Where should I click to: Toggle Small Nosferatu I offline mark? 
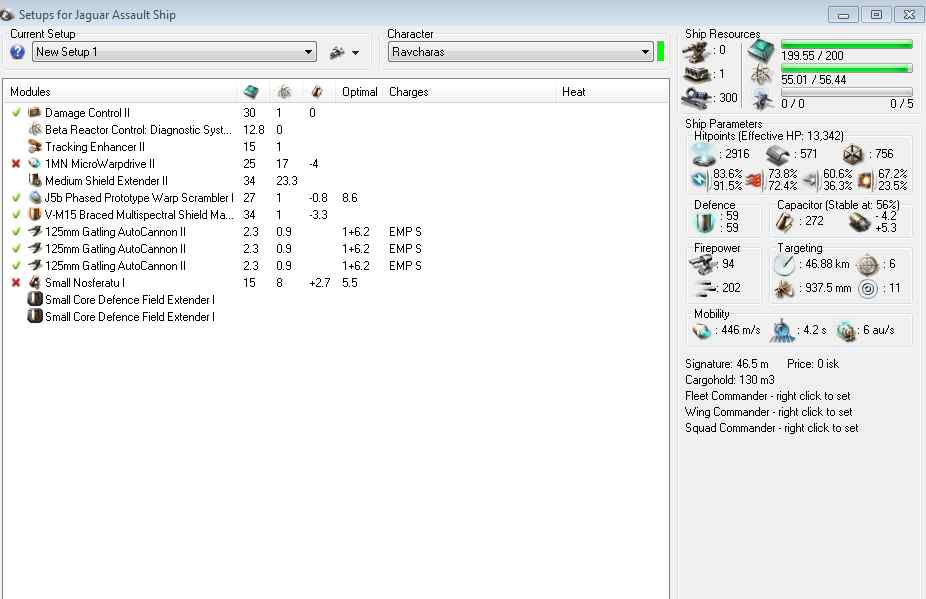(x=17, y=282)
